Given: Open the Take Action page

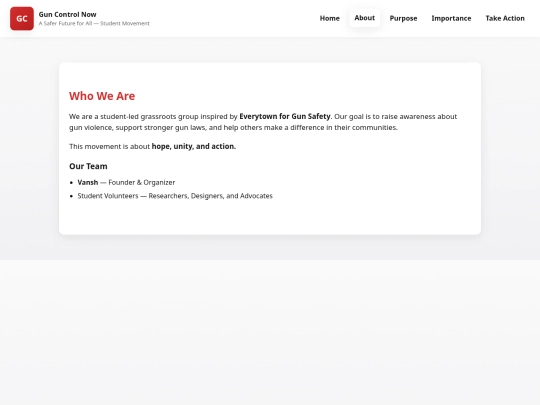Looking at the screenshot, I should (x=505, y=18).
